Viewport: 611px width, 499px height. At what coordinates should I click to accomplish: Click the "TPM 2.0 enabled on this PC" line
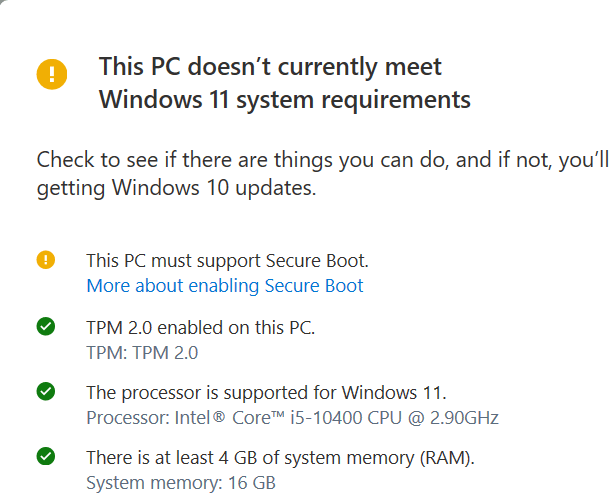coord(200,327)
